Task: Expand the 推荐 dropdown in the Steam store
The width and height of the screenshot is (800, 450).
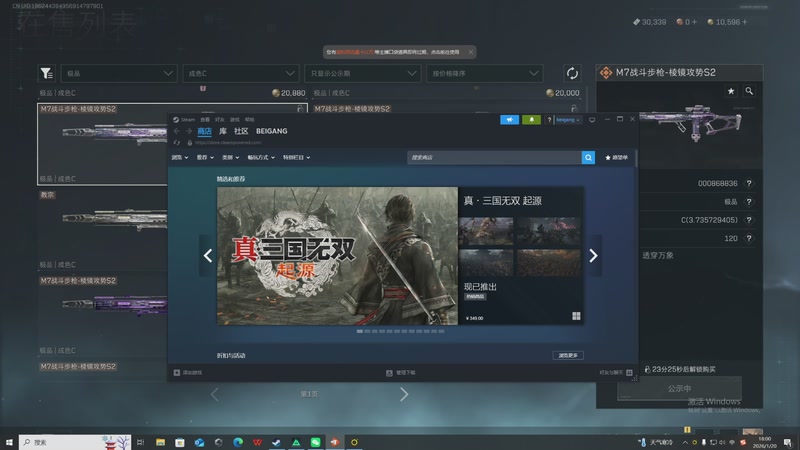Action: coord(205,158)
